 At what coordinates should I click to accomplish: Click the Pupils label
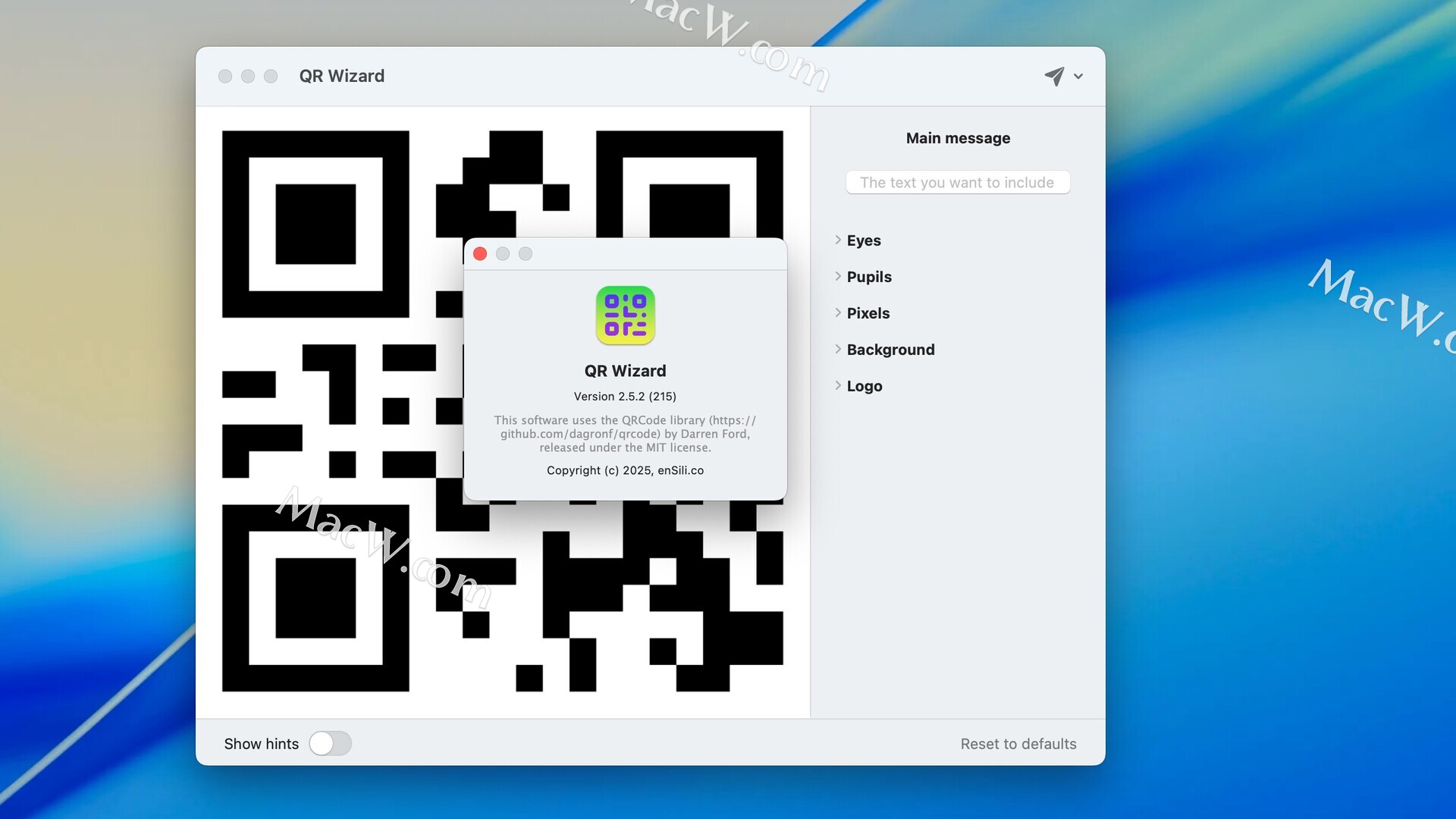[x=869, y=277]
